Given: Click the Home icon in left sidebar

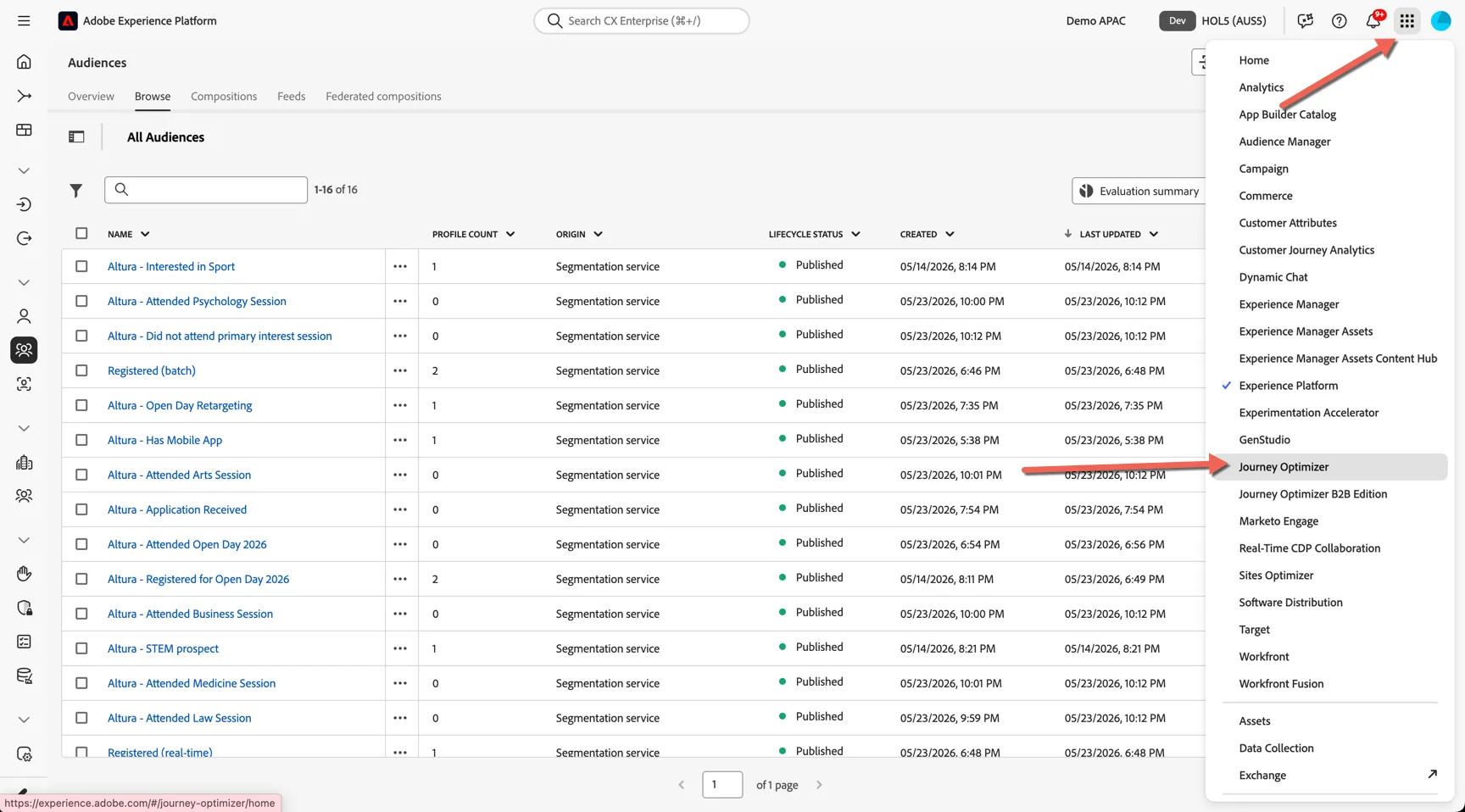Looking at the screenshot, I should [24, 62].
